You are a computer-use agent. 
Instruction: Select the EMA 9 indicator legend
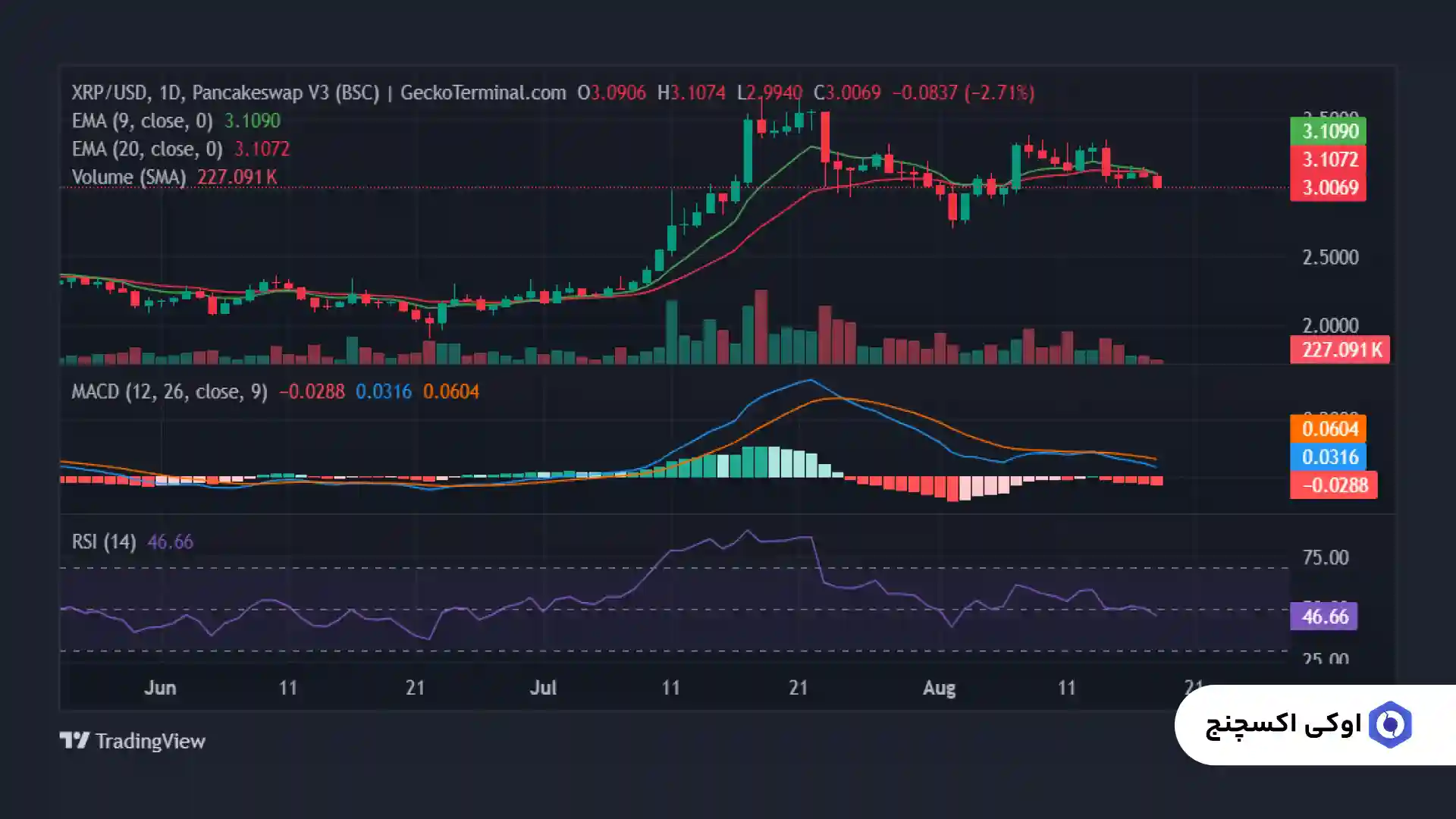coord(142,121)
